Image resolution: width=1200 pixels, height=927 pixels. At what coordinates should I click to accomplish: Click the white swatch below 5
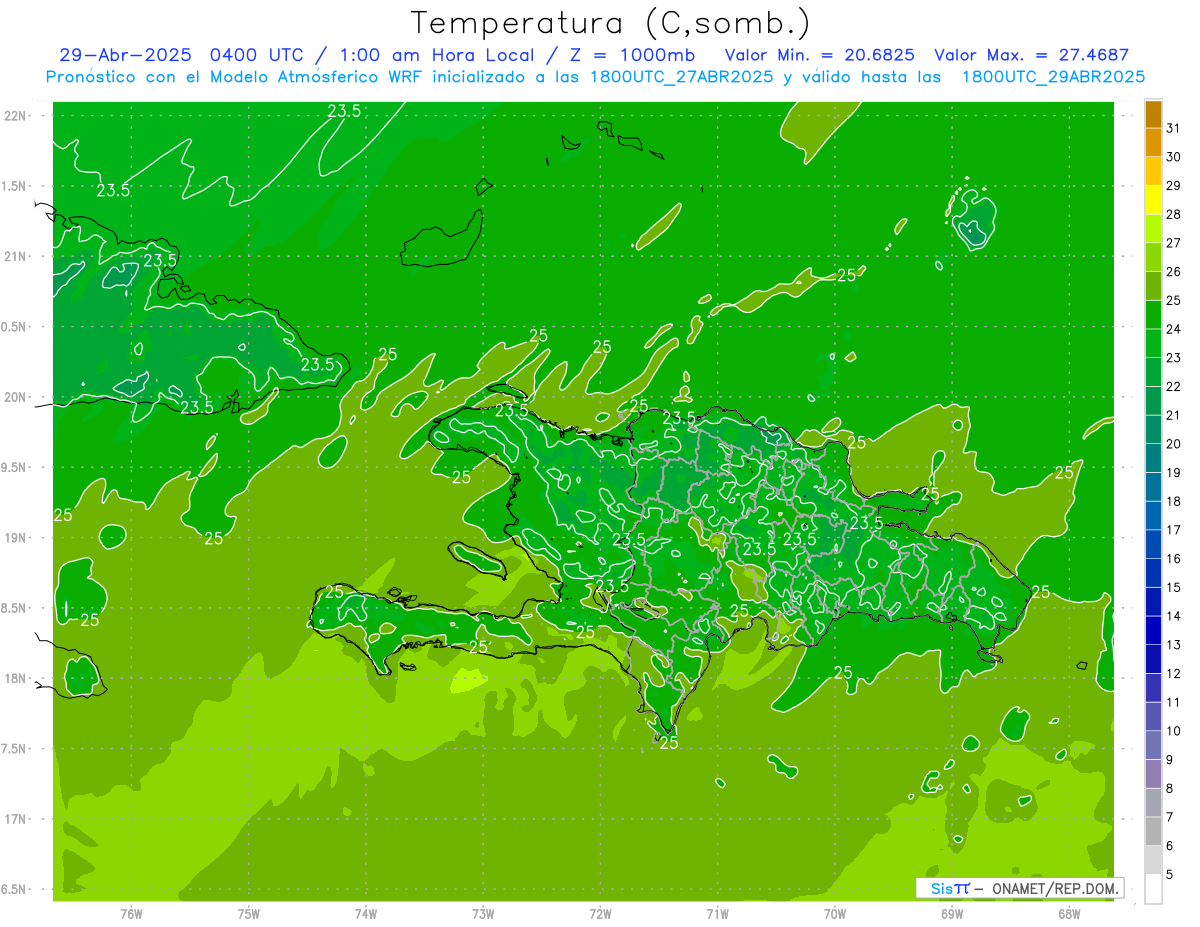(x=1153, y=889)
